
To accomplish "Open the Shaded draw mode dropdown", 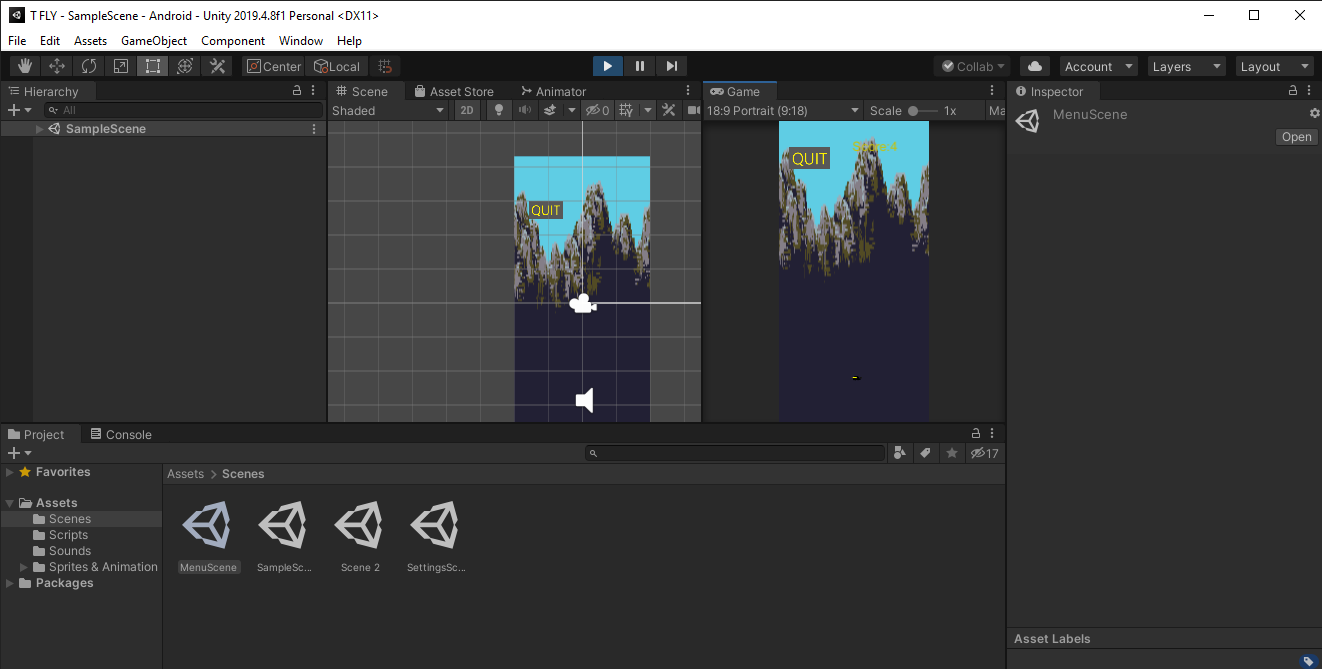I will 388,110.
